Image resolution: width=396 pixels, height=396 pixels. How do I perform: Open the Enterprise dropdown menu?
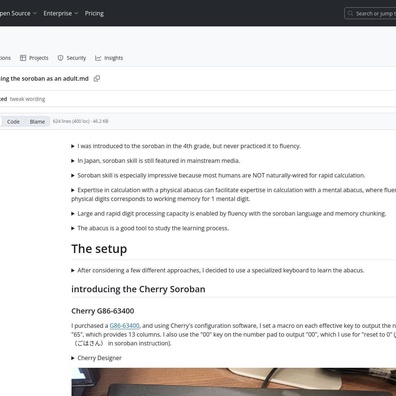[60, 13]
